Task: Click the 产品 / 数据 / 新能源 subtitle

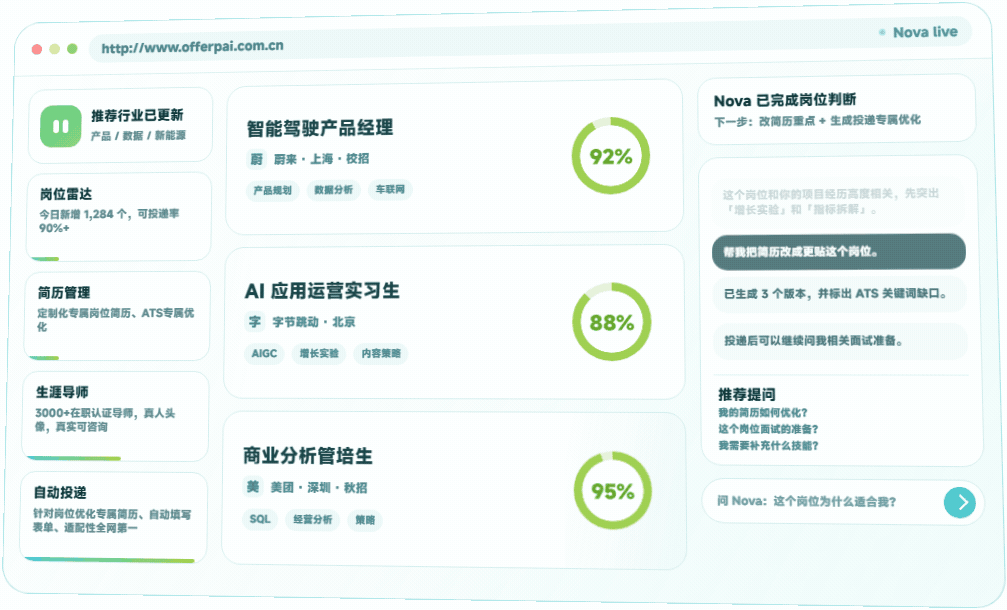Action: [x=138, y=135]
